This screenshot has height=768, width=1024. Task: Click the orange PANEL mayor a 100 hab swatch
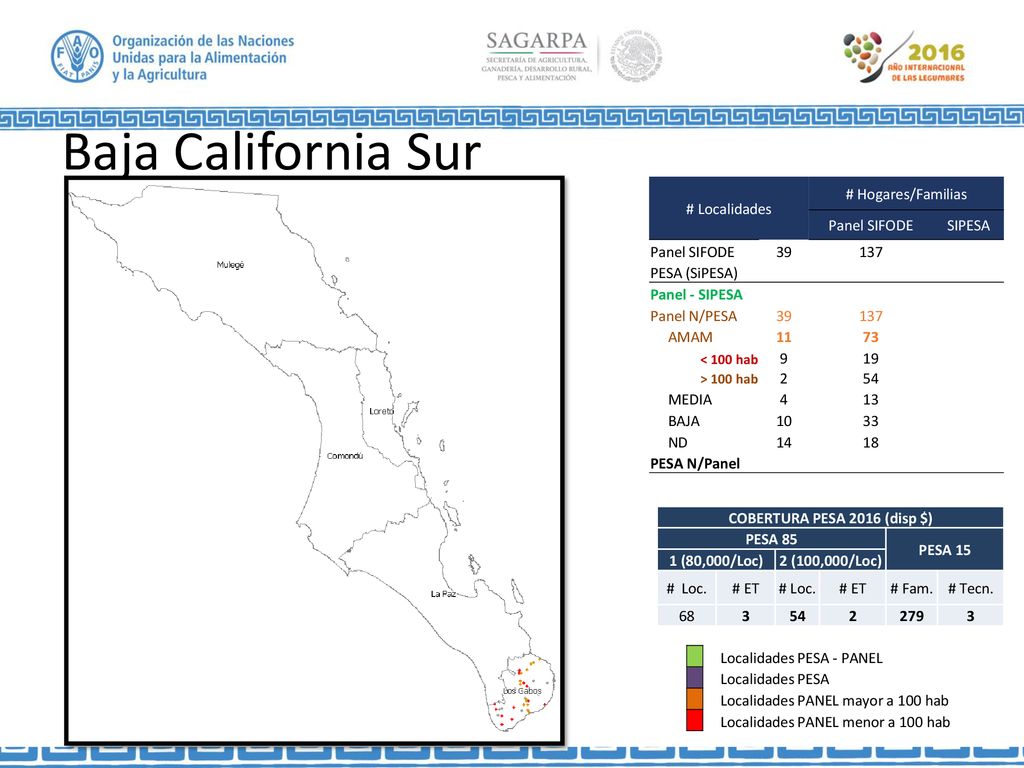tap(694, 699)
